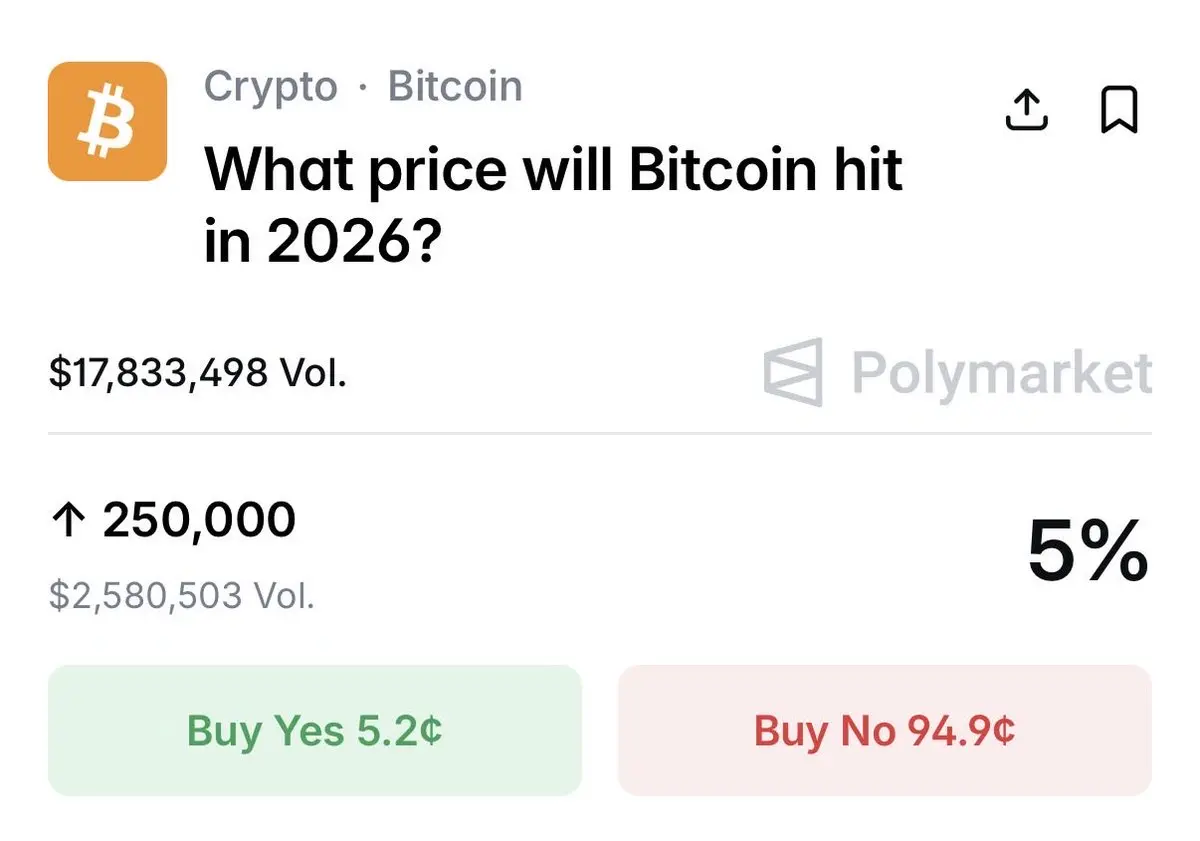
Task: Click the up arrow beside 250,000
Action: pos(68,521)
